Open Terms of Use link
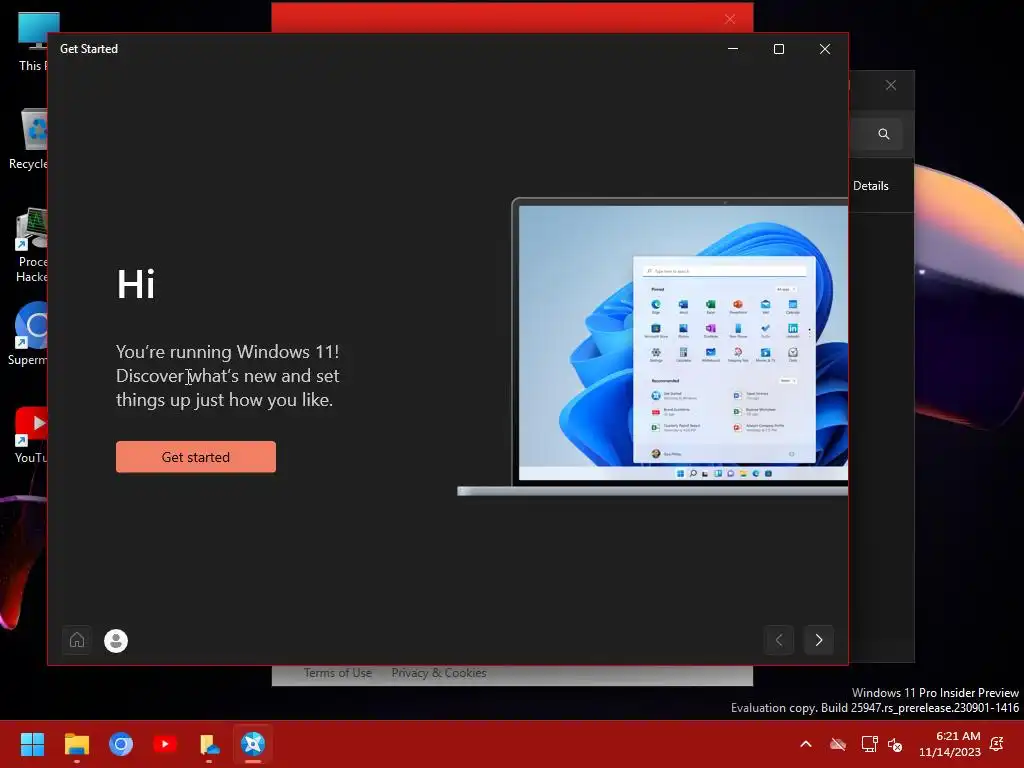 (338, 673)
